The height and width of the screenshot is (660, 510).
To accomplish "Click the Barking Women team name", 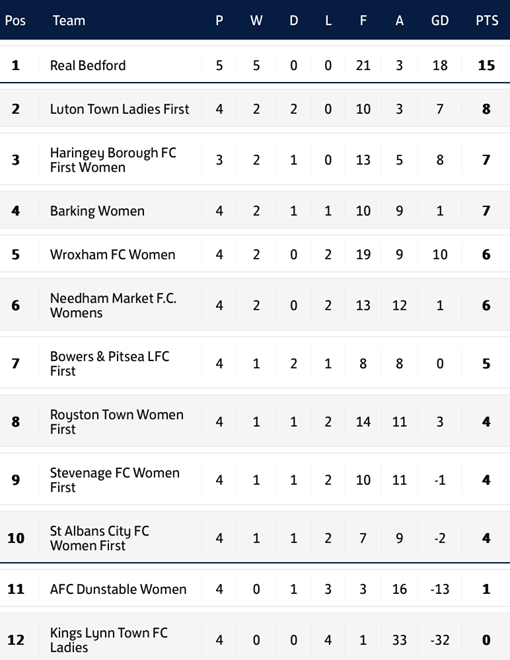I will (97, 211).
